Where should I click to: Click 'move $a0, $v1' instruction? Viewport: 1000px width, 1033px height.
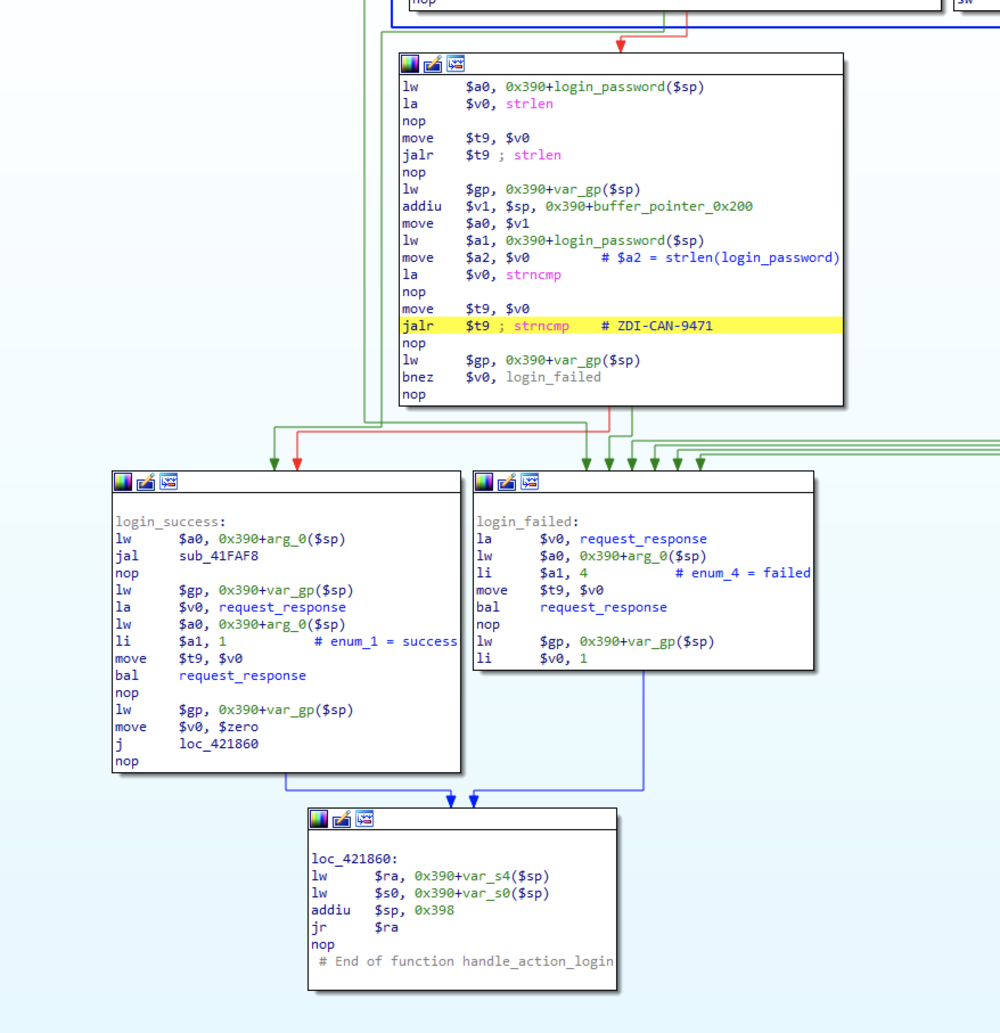(x=466, y=223)
